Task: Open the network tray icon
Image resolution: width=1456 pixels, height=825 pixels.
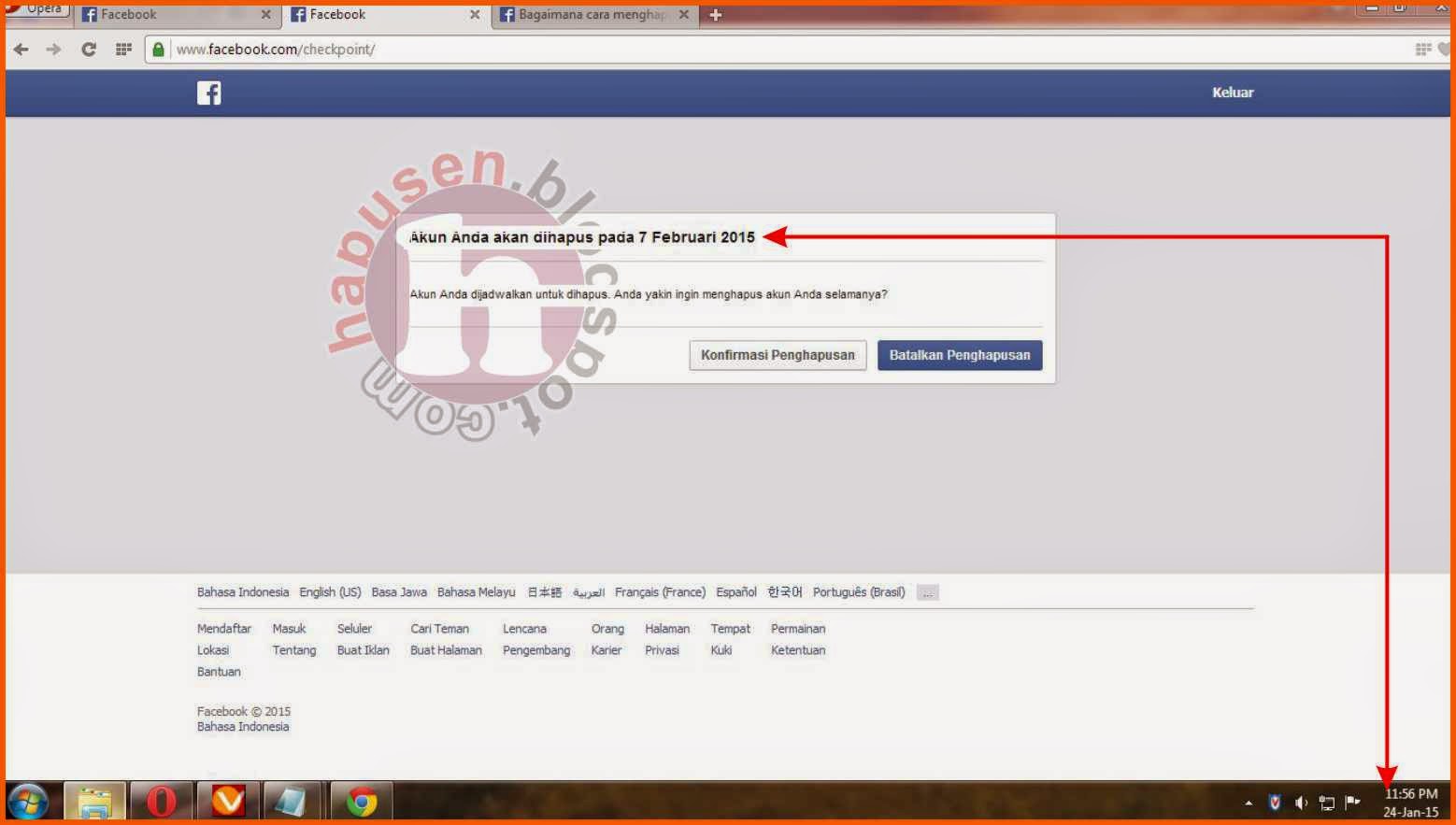Action: [x=1326, y=803]
